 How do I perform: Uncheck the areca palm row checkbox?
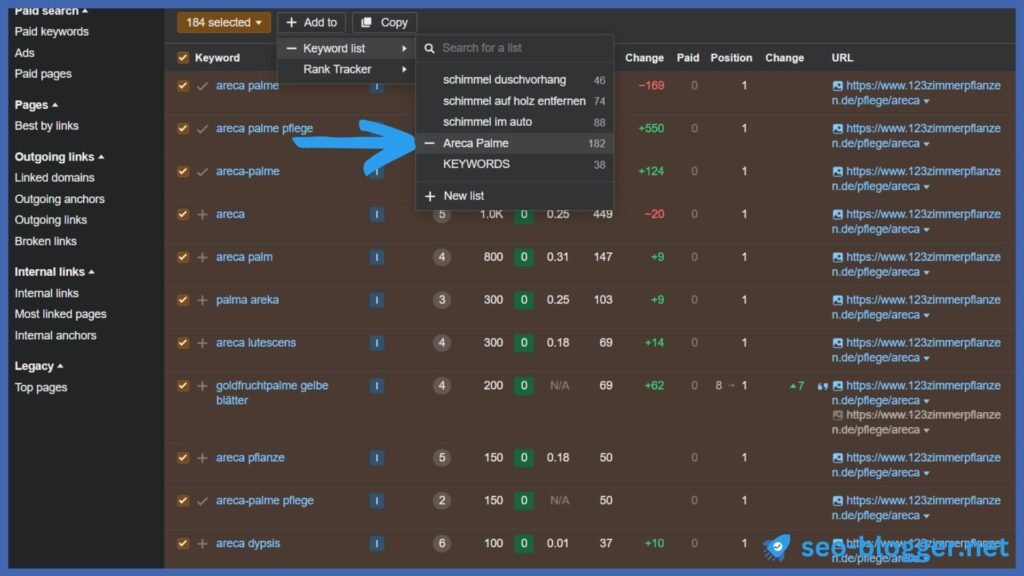pos(183,257)
